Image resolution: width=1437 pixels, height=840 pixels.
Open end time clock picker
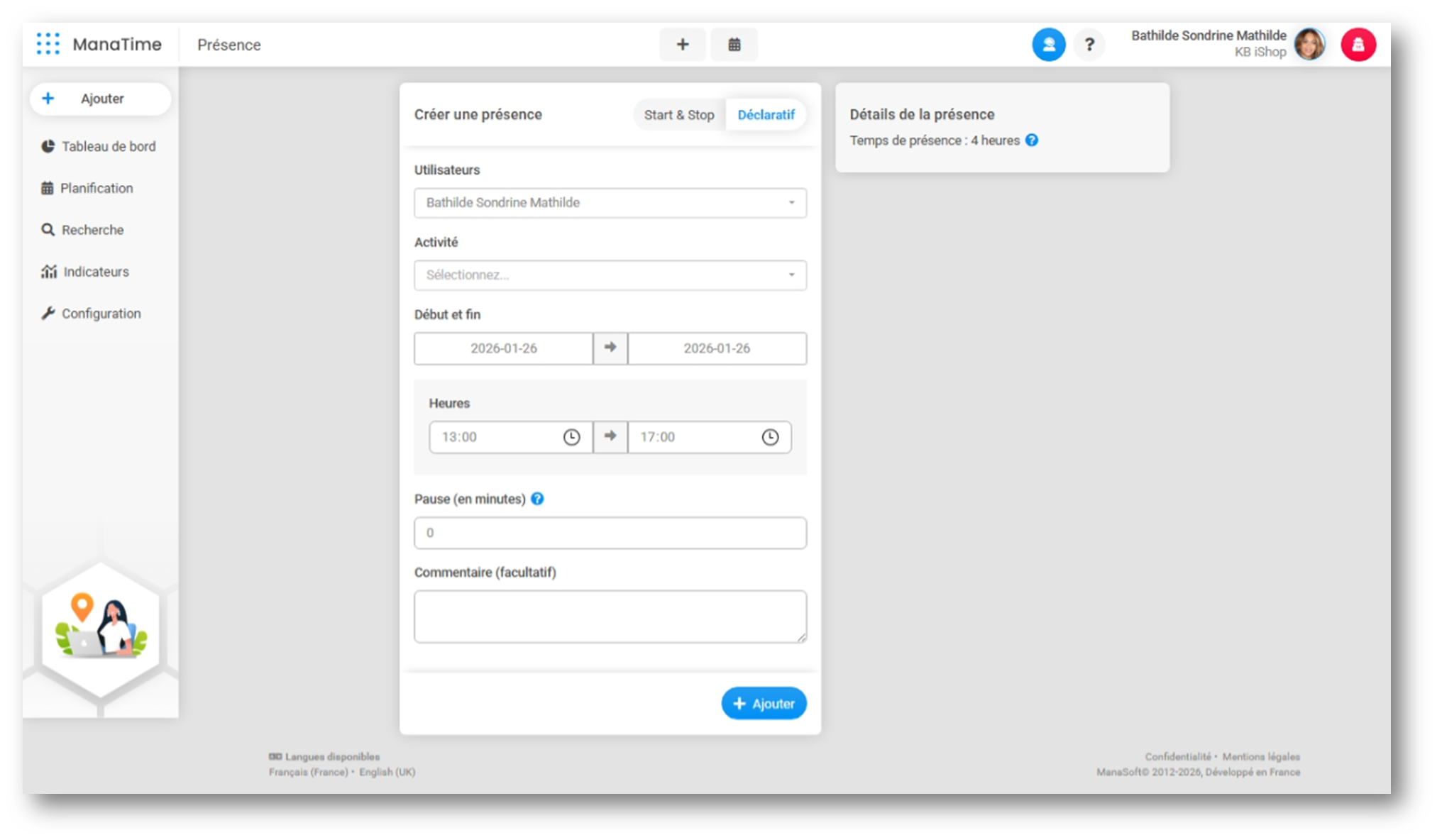point(770,437)
